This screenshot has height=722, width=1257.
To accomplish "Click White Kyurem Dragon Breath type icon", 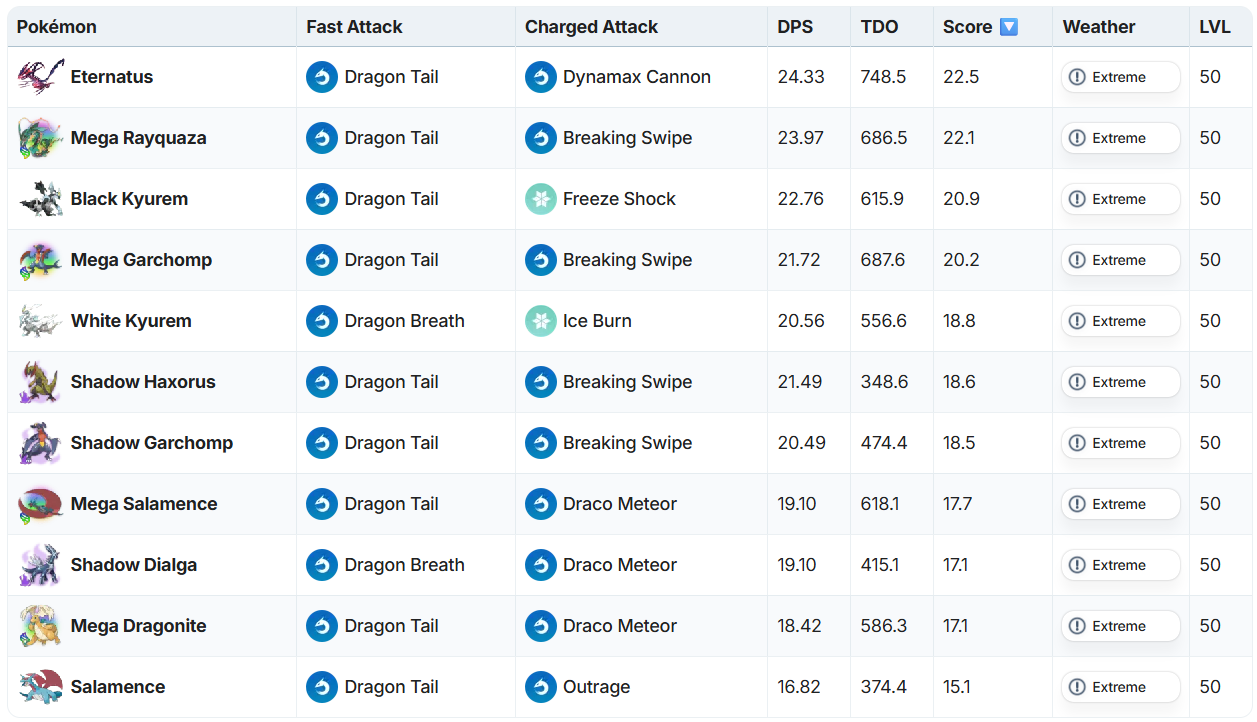I will tap(322, 321).
